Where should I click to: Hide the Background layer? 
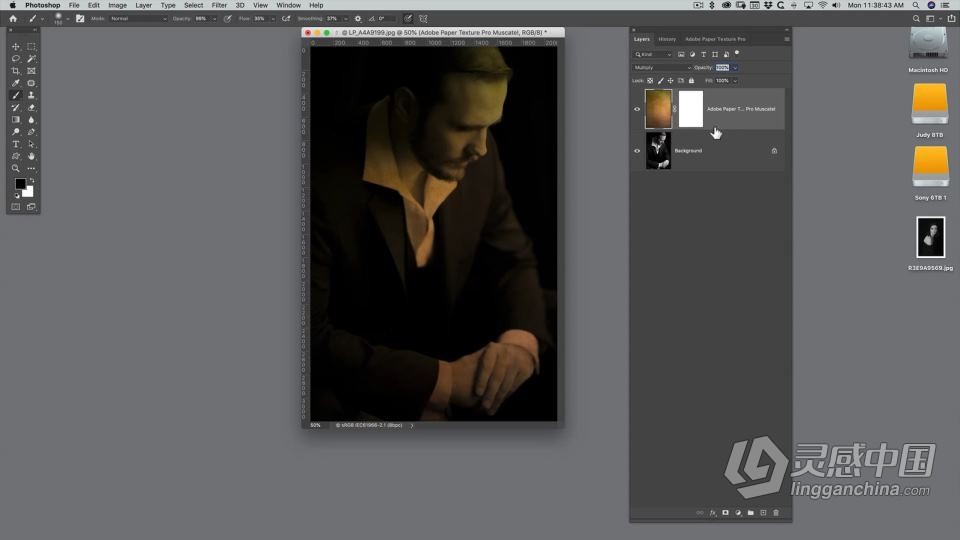click(x=637, y=151)
